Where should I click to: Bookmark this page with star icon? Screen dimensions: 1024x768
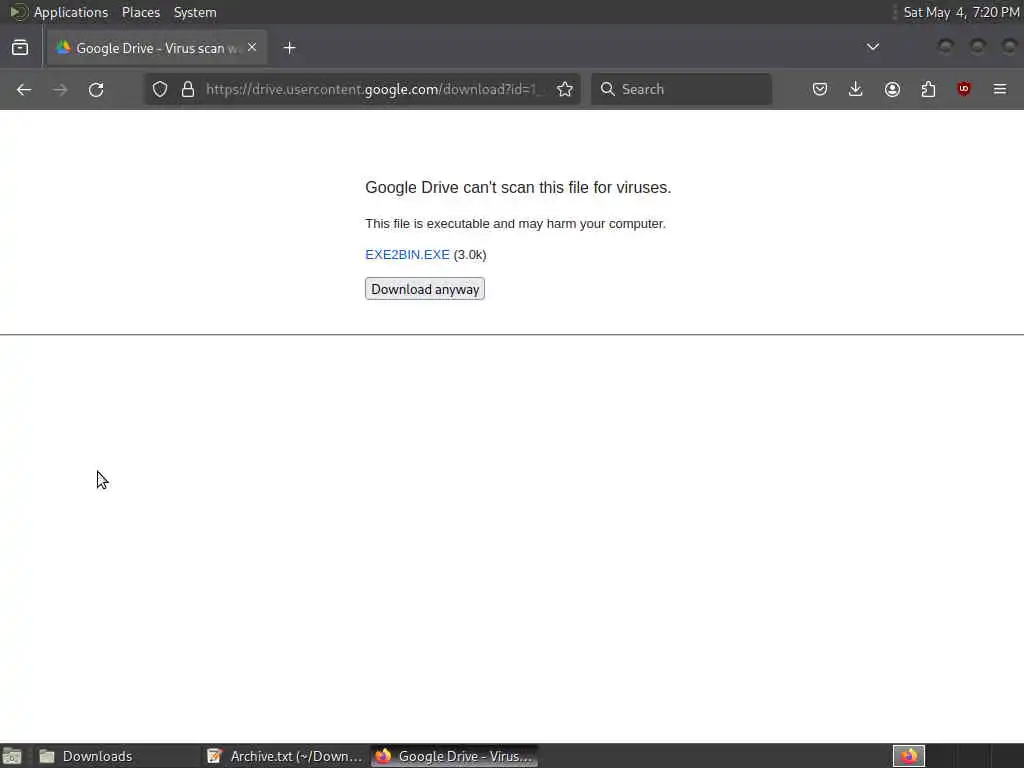coord(565,89)
